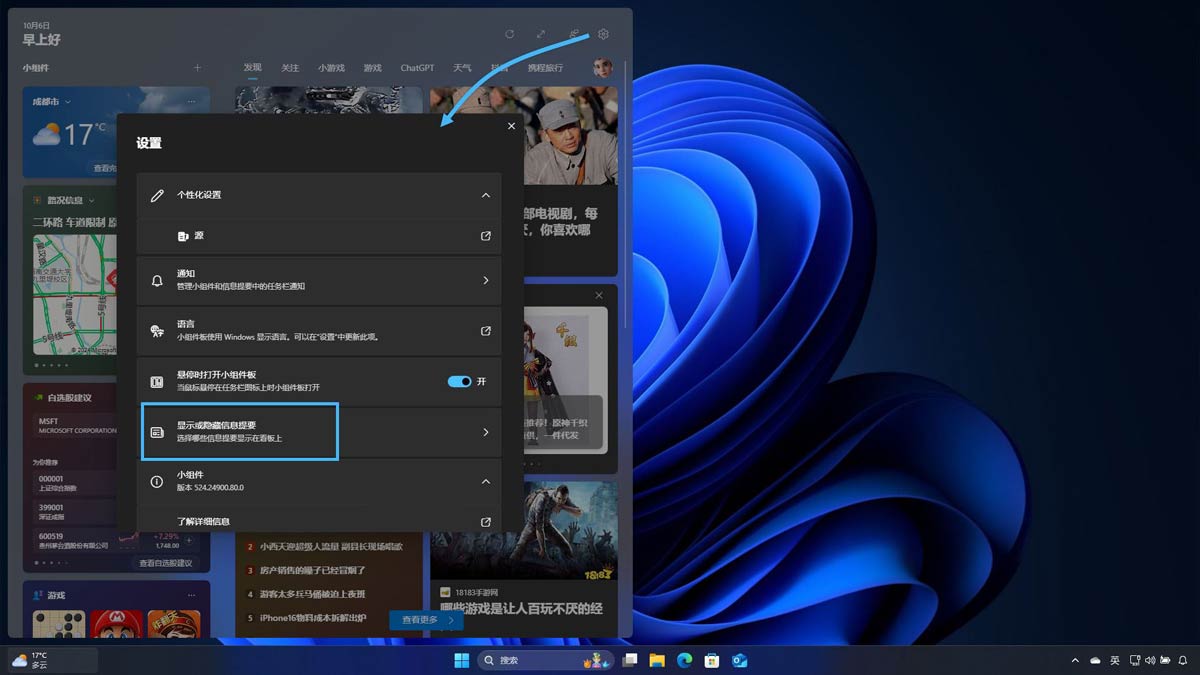
Task: Collapse the 小组件 version section
Action: click(x=485, y=481)
